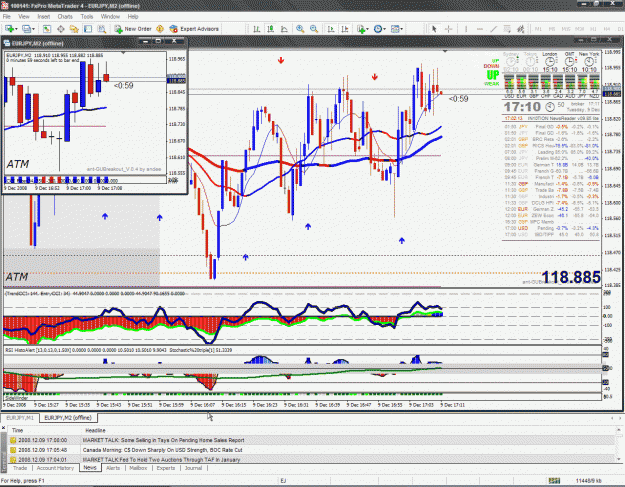The width and height of the screenshot is (625, 487).
Task: Toggle the Expert Advisors button
Action: tap(194, 29)
